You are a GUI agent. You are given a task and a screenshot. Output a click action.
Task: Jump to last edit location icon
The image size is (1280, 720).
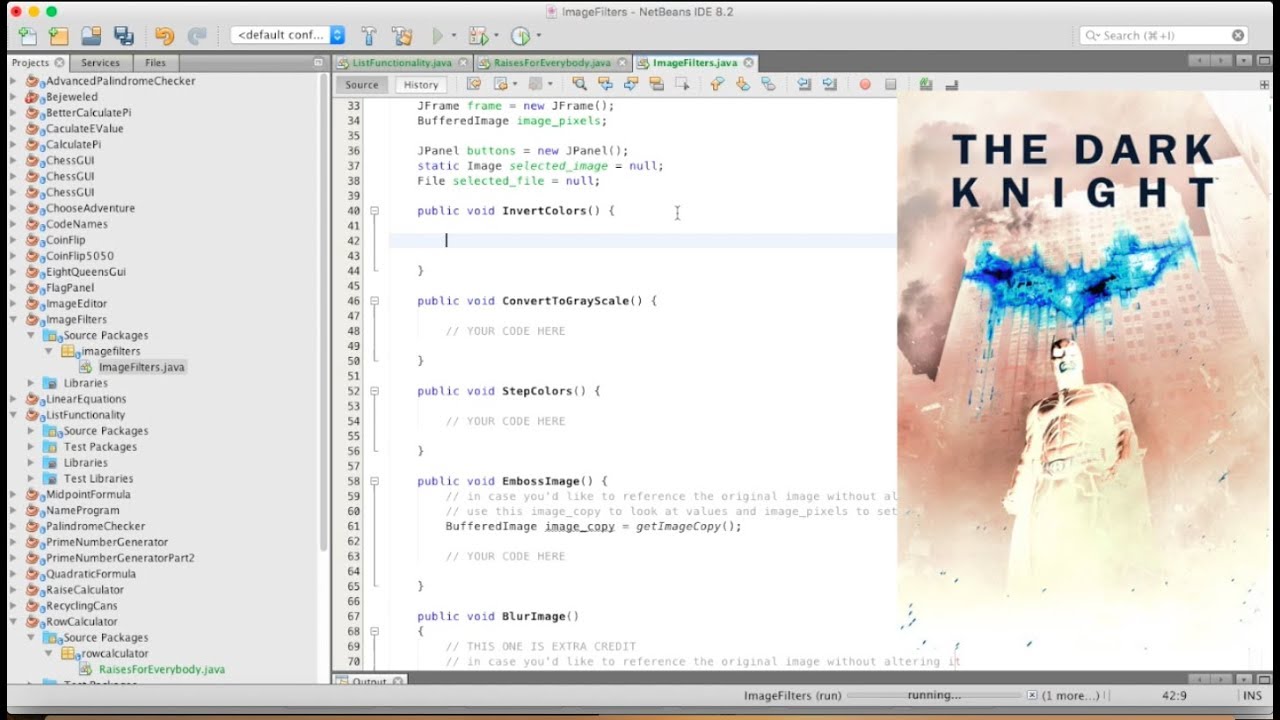click(x=474, y=85)
